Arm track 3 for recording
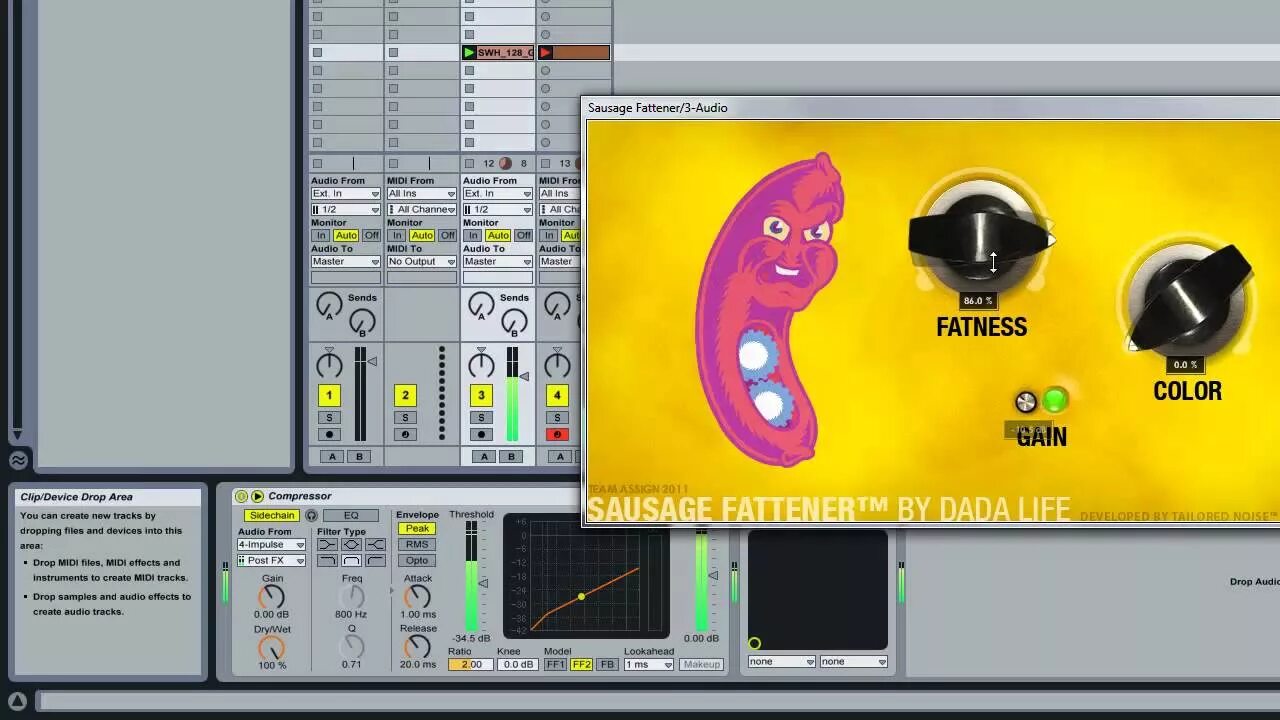Image resolution: width=1280 pixels, height=720 pixels. [x=481, y=434]
